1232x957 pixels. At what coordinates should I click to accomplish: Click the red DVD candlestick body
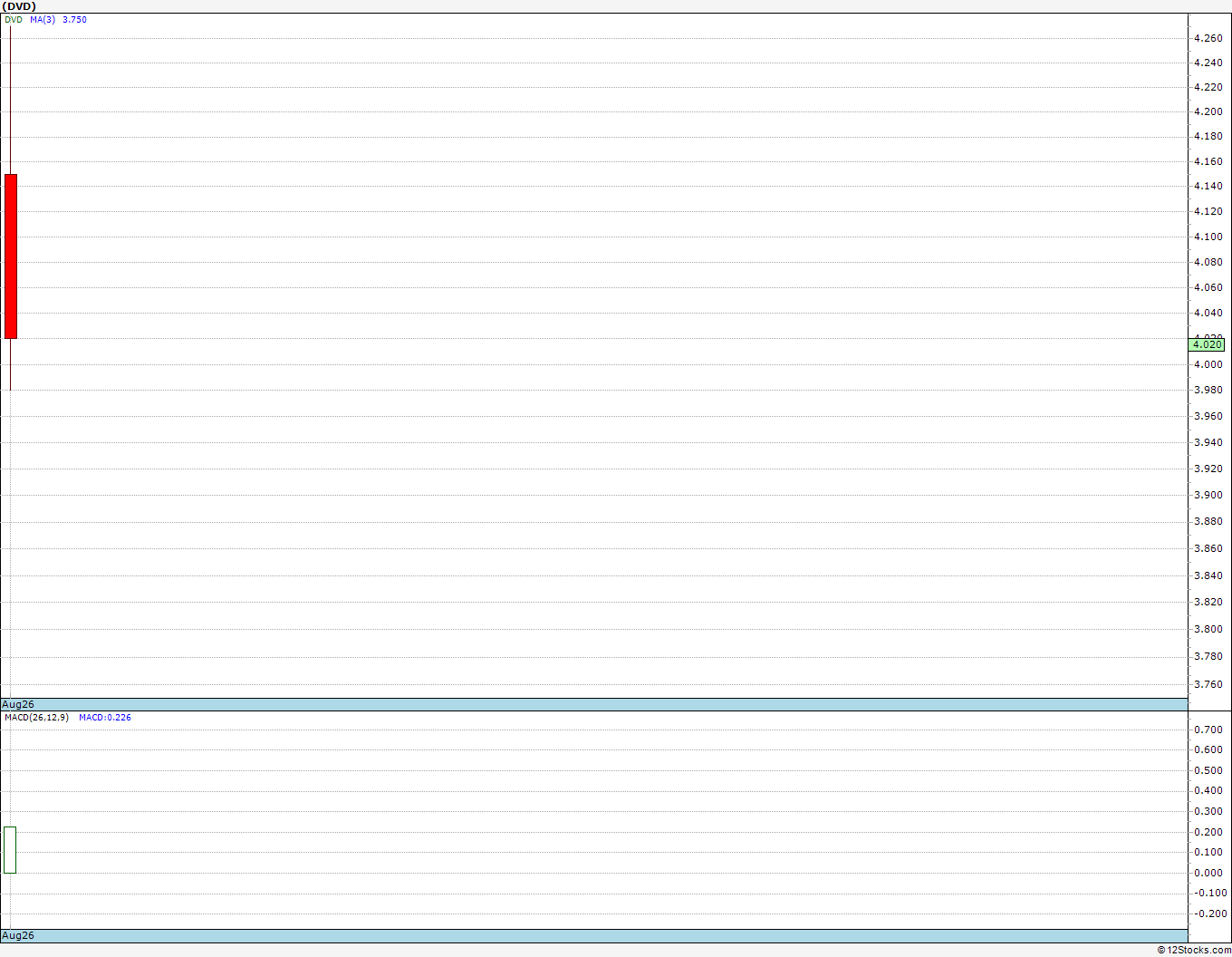[11, 256]
